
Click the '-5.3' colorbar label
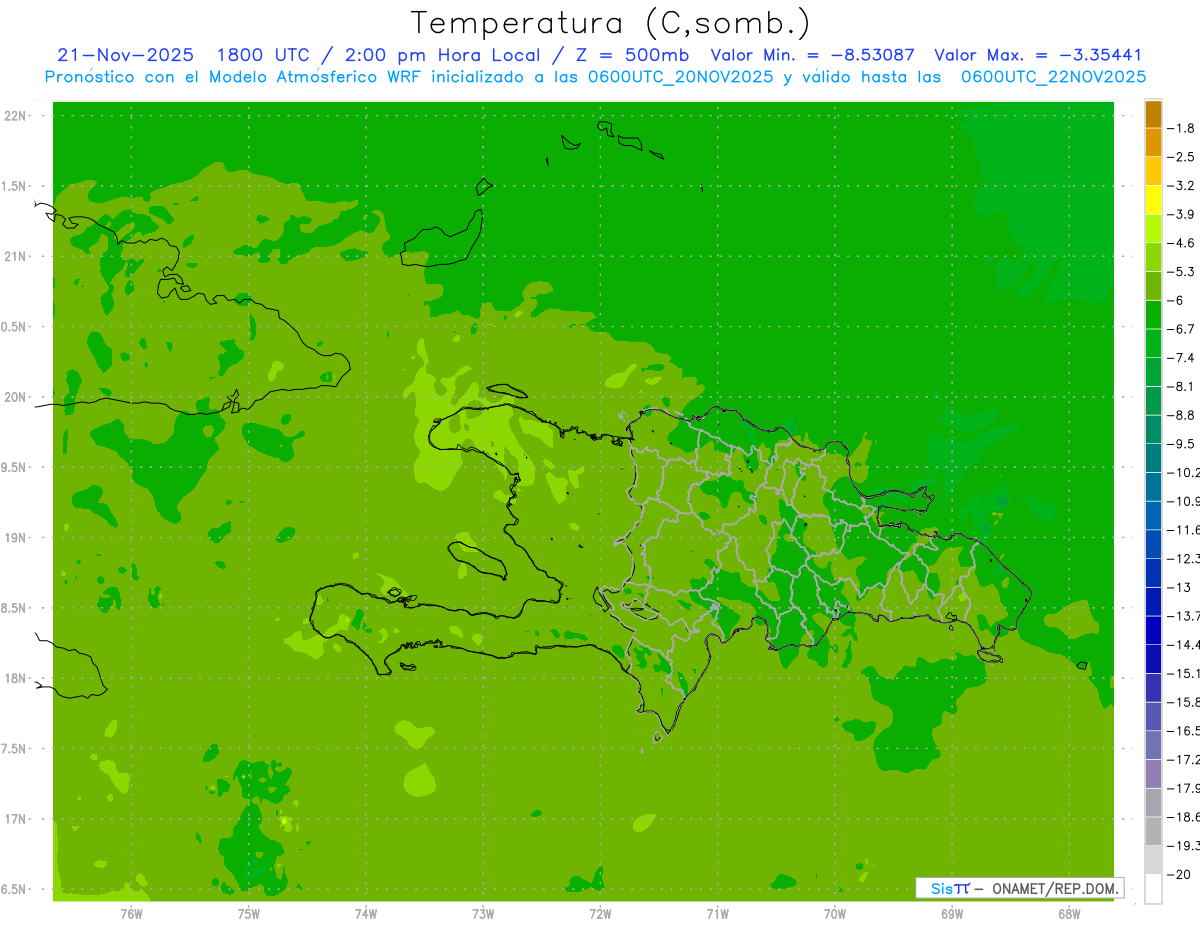(x=1182, y=272)
